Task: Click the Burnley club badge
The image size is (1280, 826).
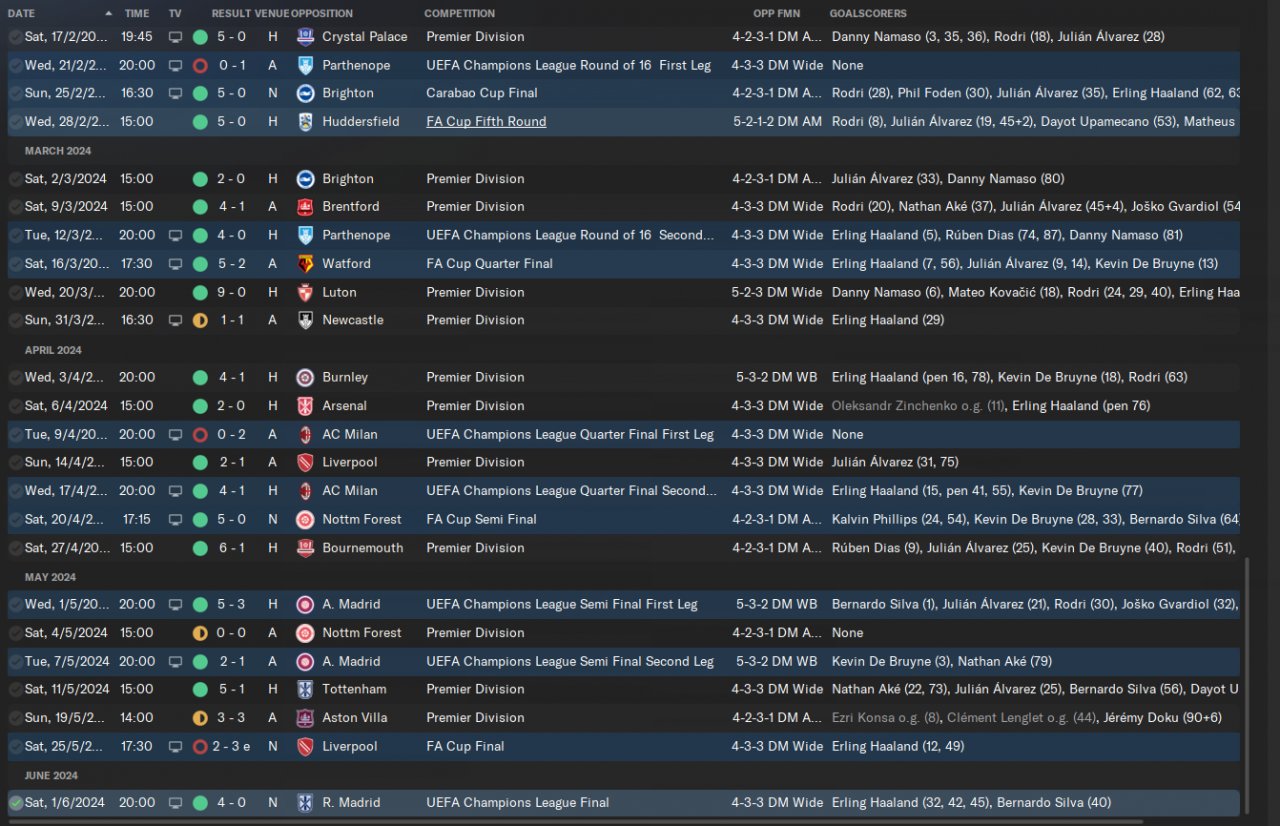Action: (306, 378)
